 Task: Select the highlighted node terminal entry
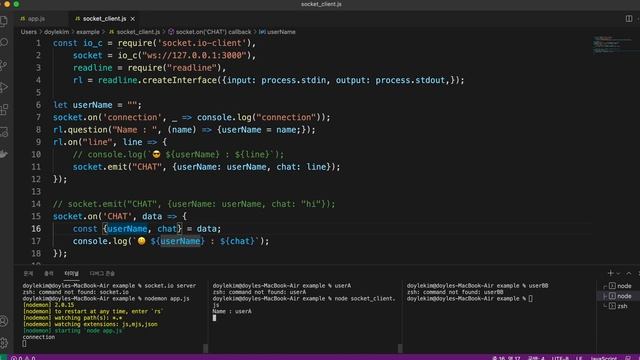[x=620, y=296]
